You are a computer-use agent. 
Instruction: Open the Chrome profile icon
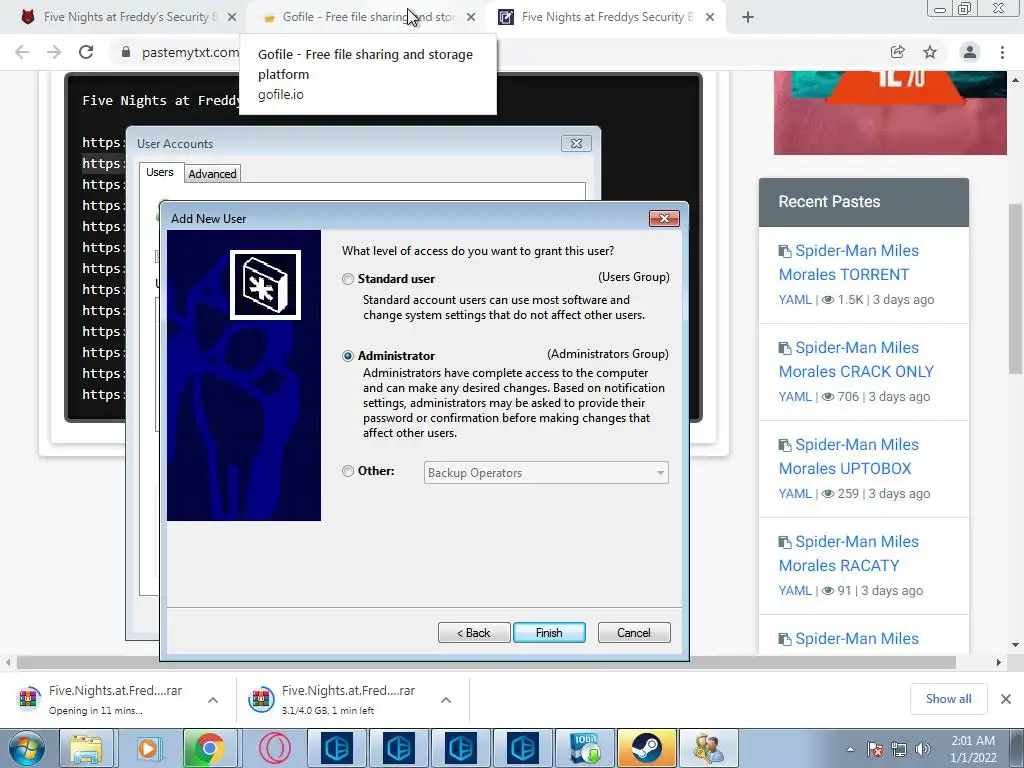[970, 52]
